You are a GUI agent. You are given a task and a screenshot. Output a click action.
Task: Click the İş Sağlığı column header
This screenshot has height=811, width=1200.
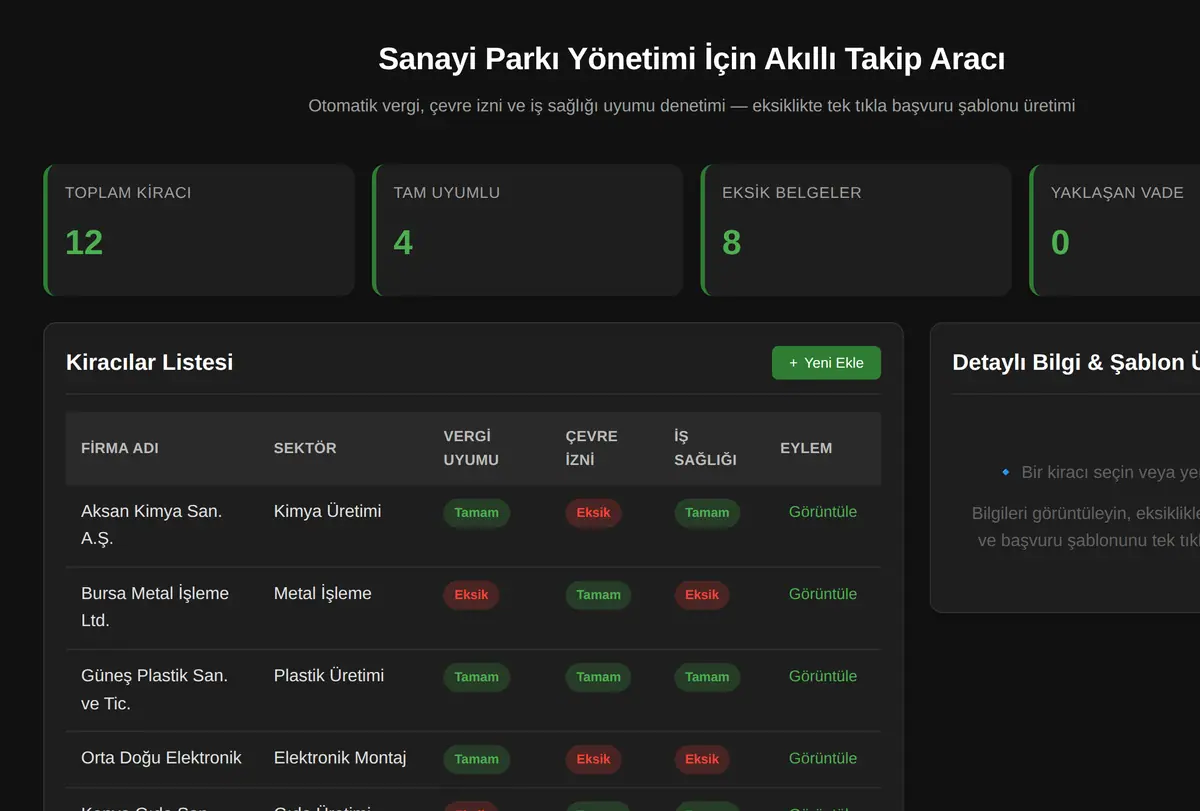pos(705,448)
